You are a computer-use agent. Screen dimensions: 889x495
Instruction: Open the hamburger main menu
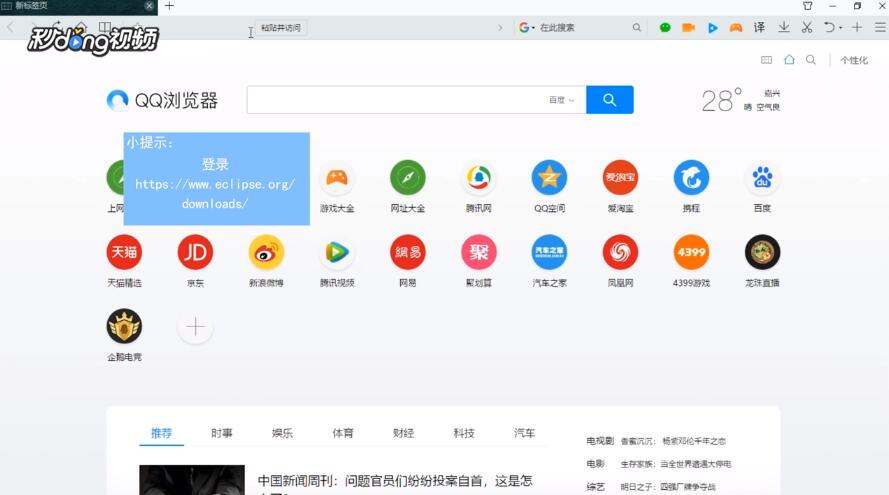pos(880,27)
